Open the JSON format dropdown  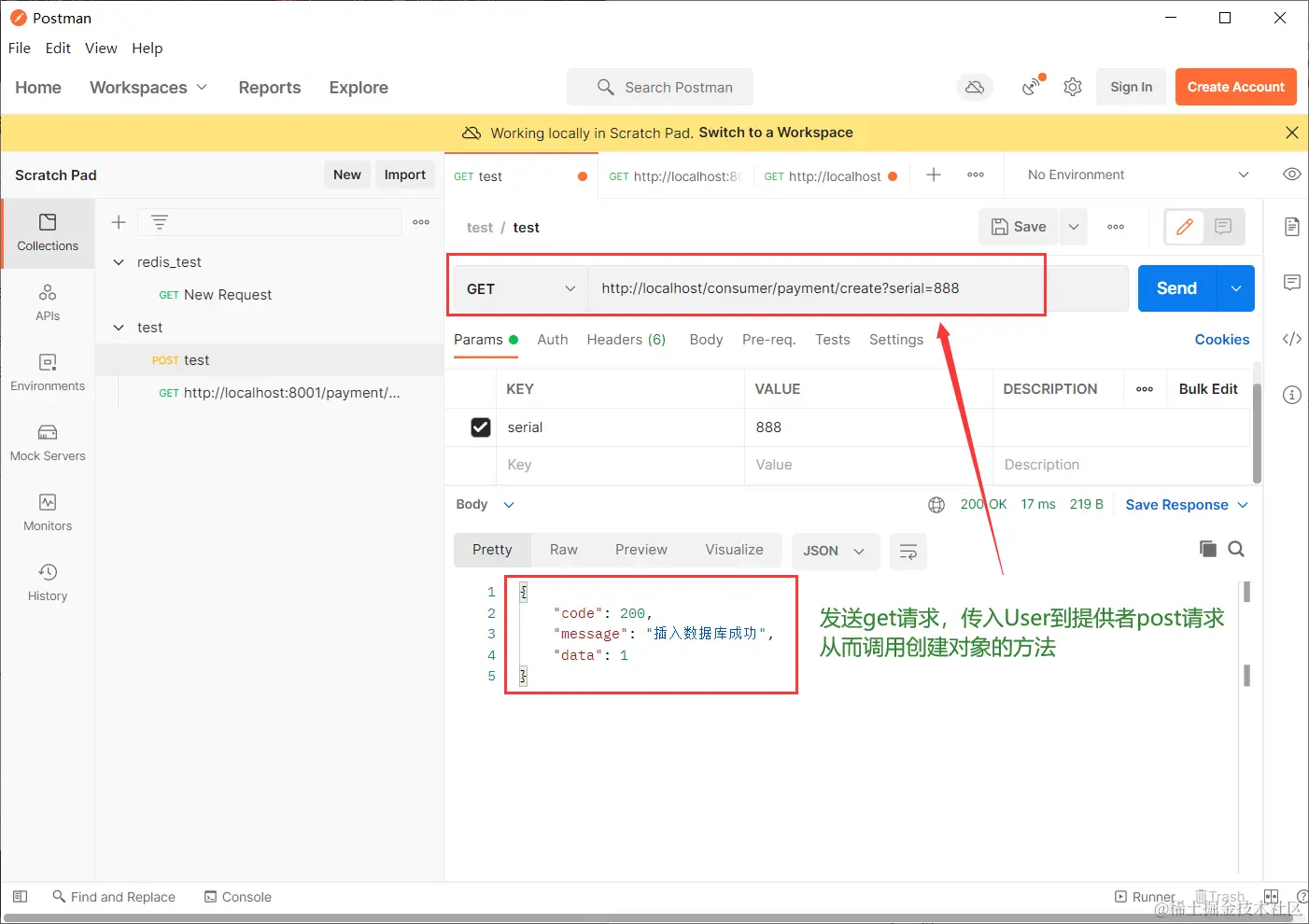click(x=835, y=552)
